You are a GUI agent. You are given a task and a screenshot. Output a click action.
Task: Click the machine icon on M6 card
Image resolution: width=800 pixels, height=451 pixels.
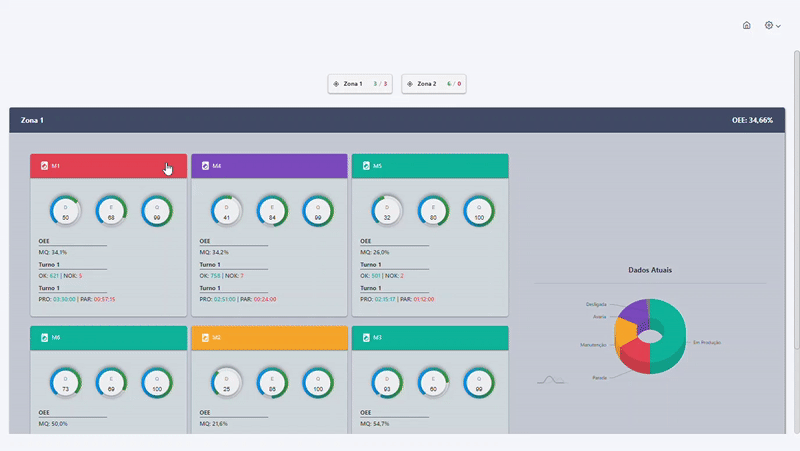[x=44, y=337]
